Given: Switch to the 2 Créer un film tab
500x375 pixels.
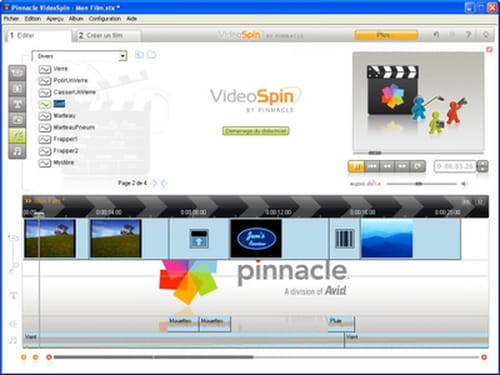Looking at the screenshot, I should coord(109,35).
